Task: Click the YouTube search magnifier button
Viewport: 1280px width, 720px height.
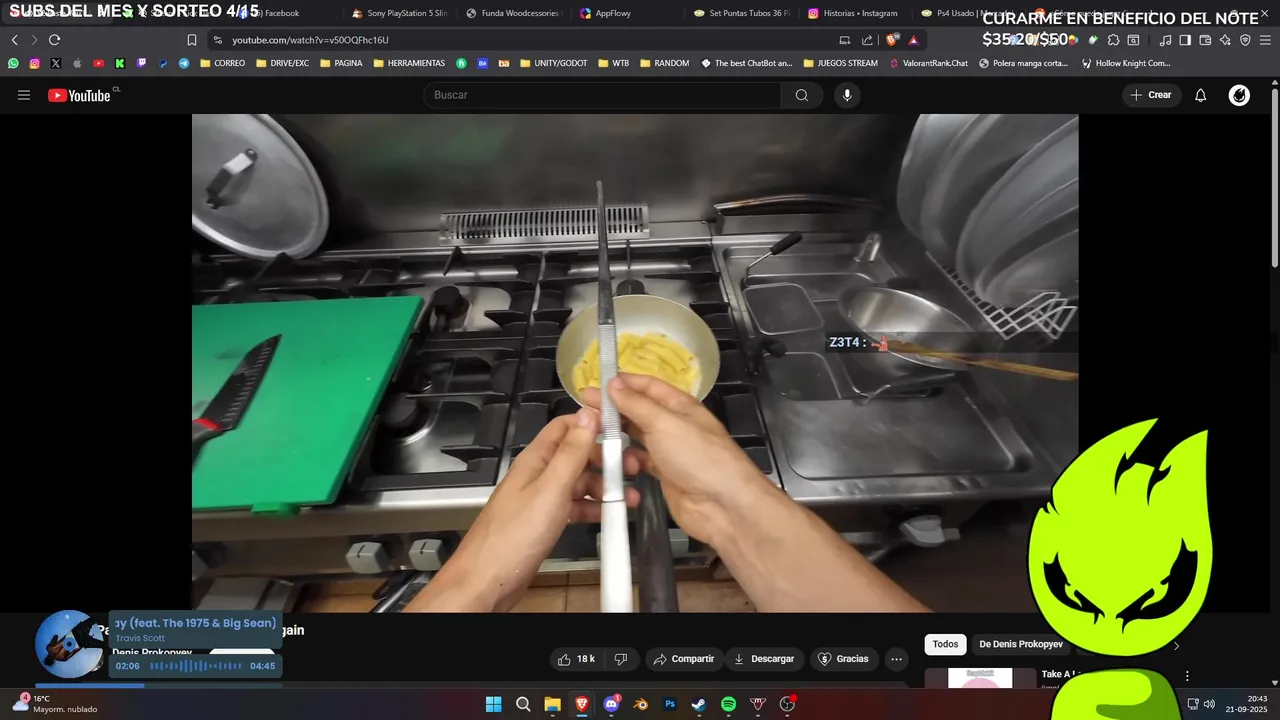Action: pyautogui.click(x=802, y=95)
